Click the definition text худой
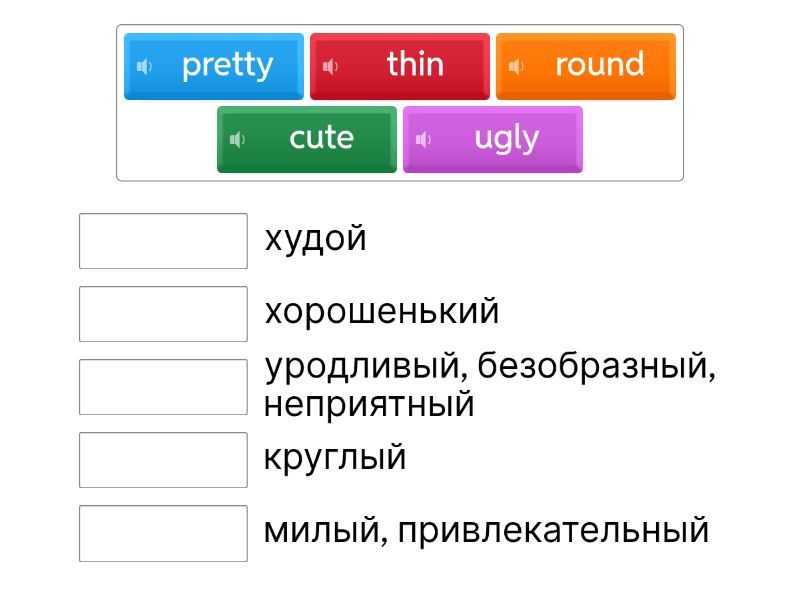800x600 pixels. tap(315, 239)
